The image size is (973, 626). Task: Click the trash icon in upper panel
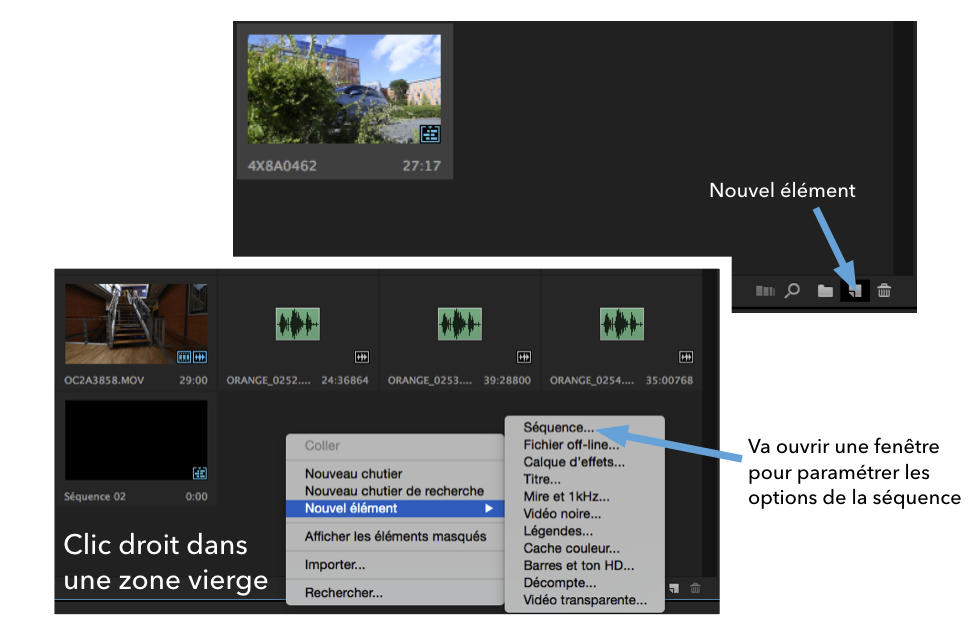[884, 291]
